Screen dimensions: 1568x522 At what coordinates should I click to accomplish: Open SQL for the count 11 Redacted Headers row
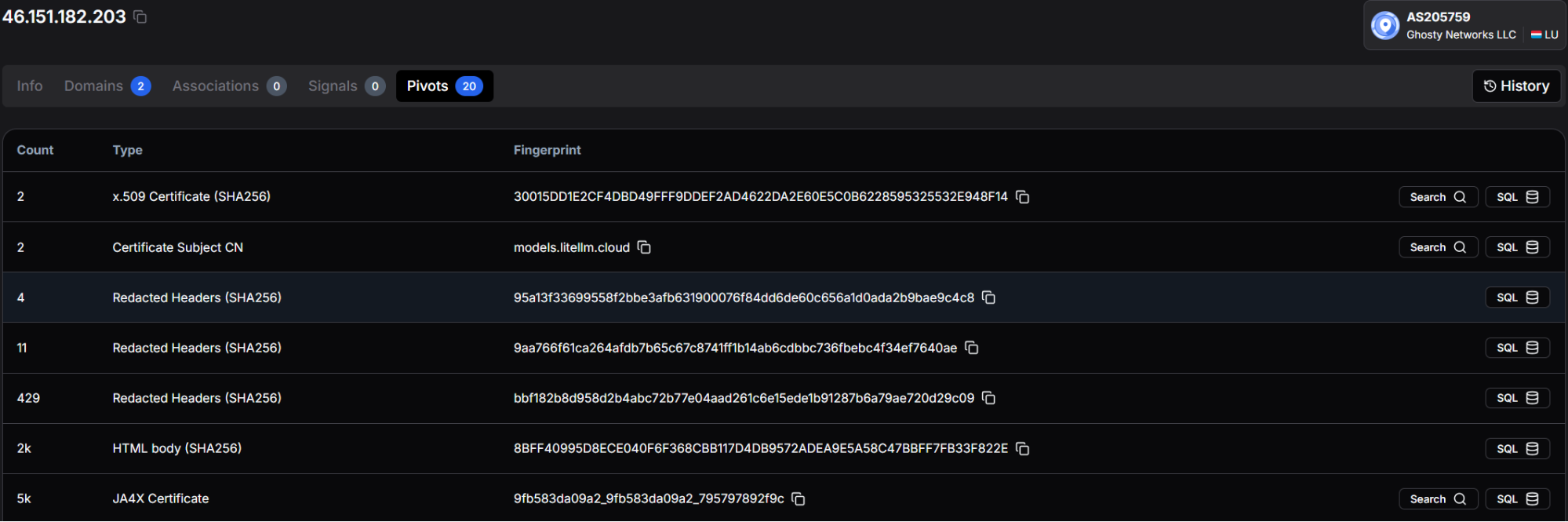pos(1517,348)
